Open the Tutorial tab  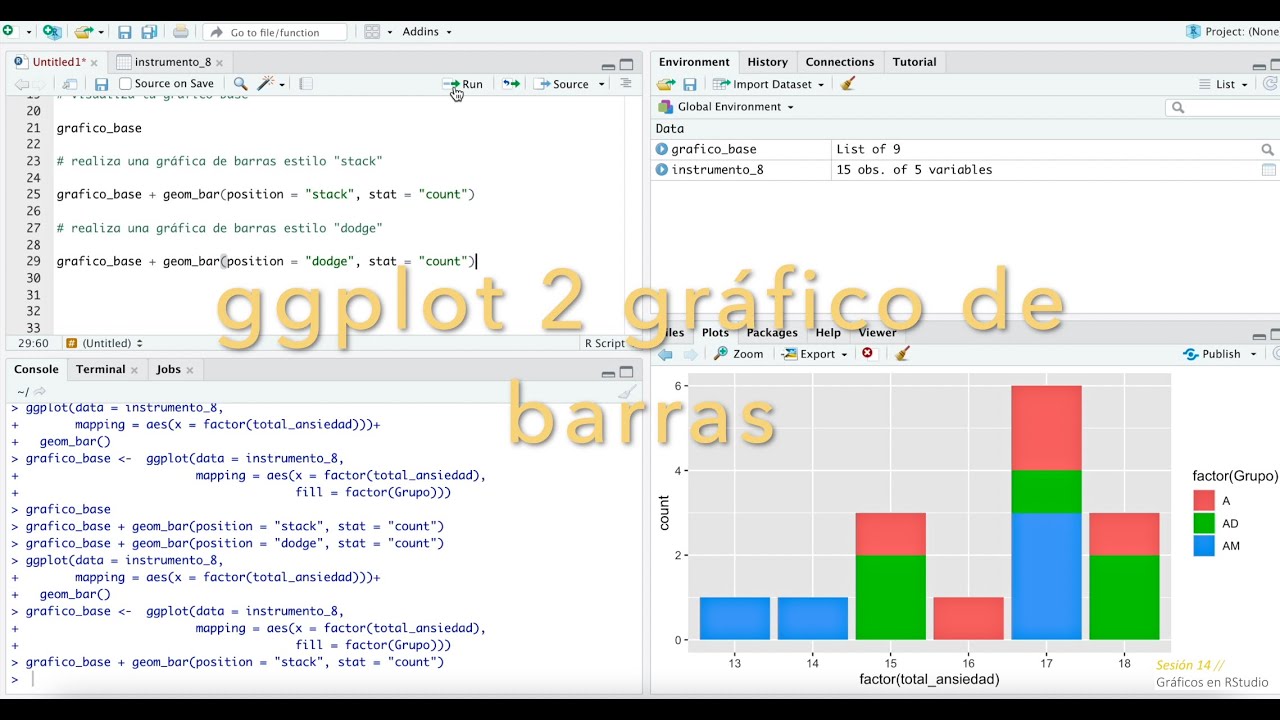(x=914, y=62)
